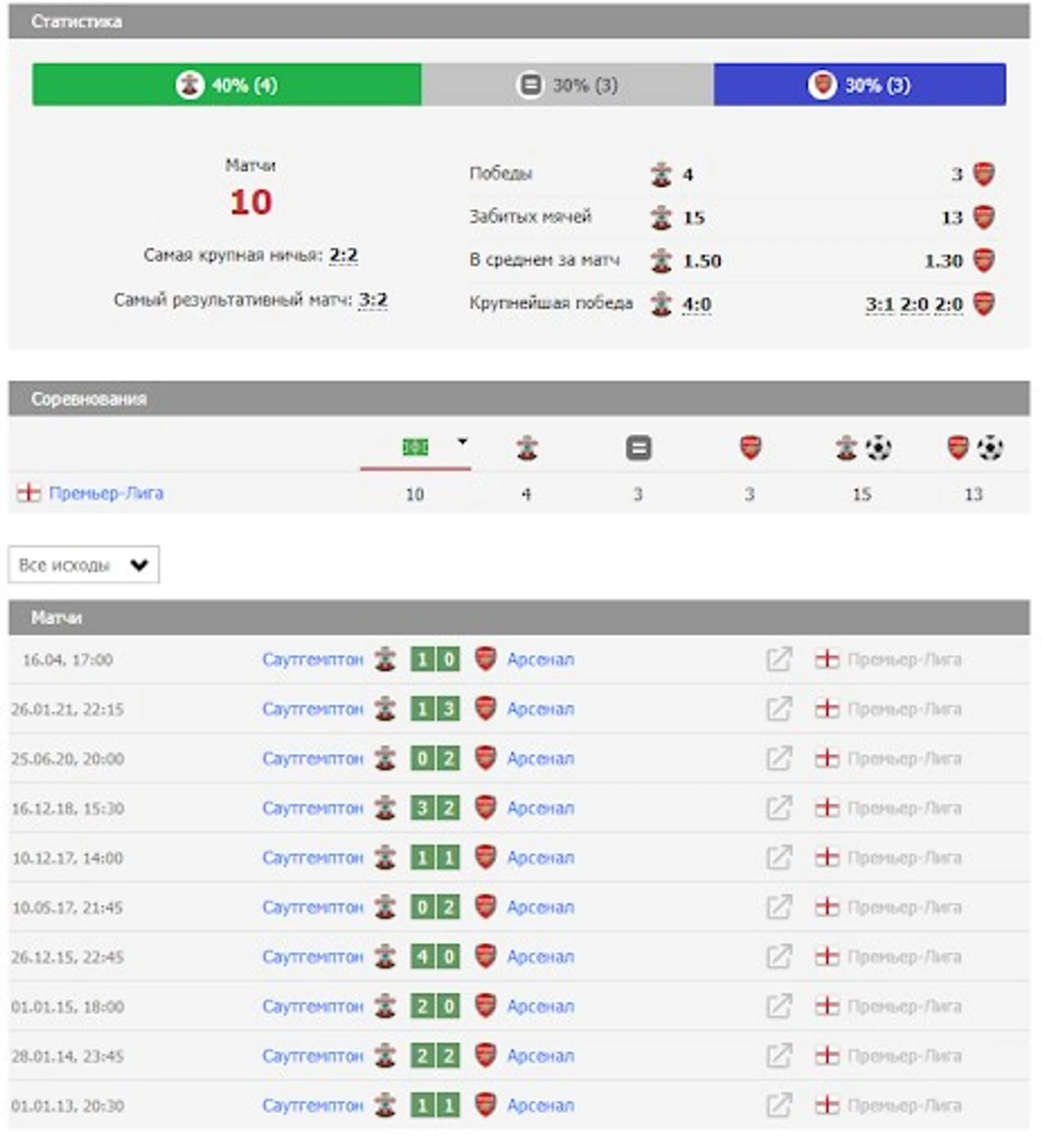Screen dimensions: 1042x1148
Task: Click England flag beside Премьер-Лига in Соревнования table
Action: pos(29,493)
